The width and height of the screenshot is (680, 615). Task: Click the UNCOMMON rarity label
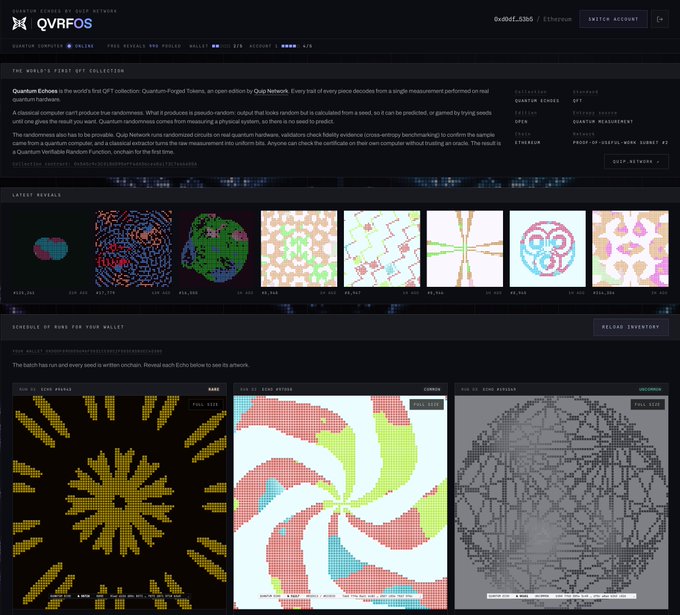[650, 389]
